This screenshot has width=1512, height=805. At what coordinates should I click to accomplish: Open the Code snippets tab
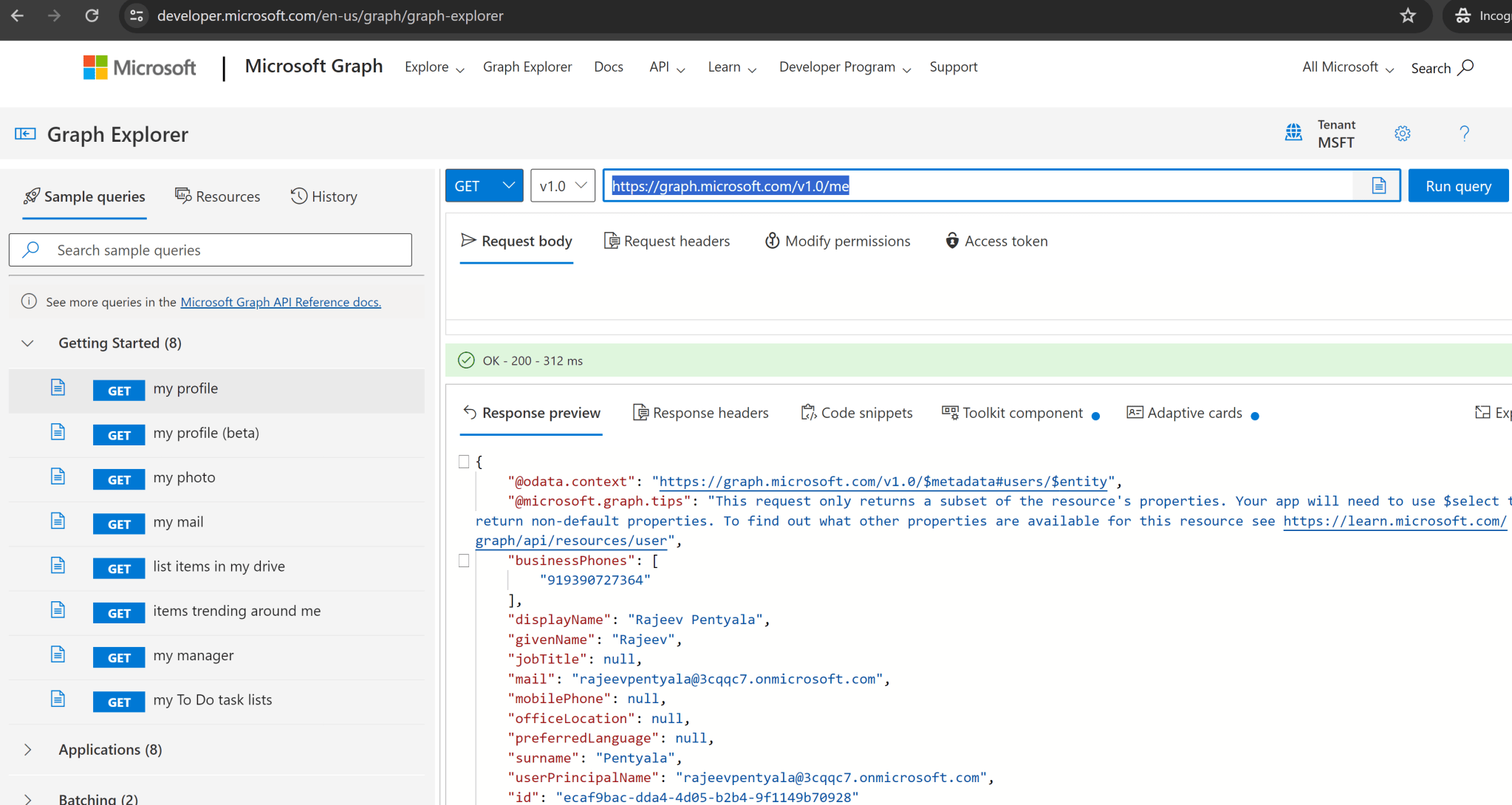[857, 413]
